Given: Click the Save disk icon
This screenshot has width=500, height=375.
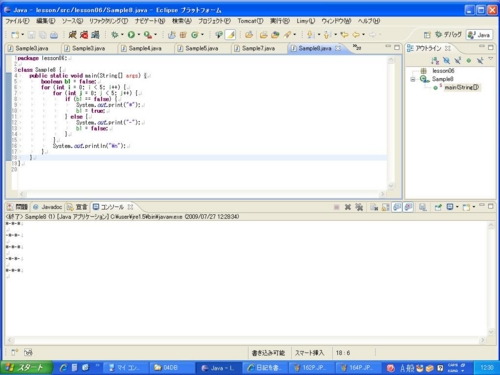Looking at the screenshot, I should [32, 35].
